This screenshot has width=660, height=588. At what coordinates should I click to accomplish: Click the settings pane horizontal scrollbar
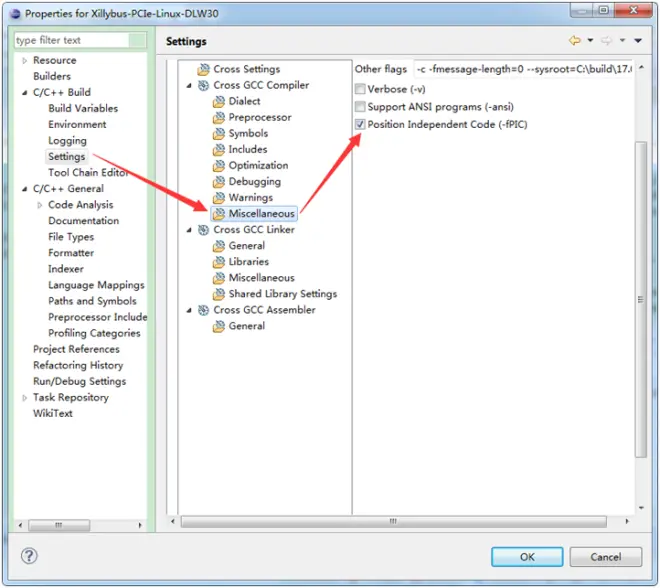coord(394,521)
